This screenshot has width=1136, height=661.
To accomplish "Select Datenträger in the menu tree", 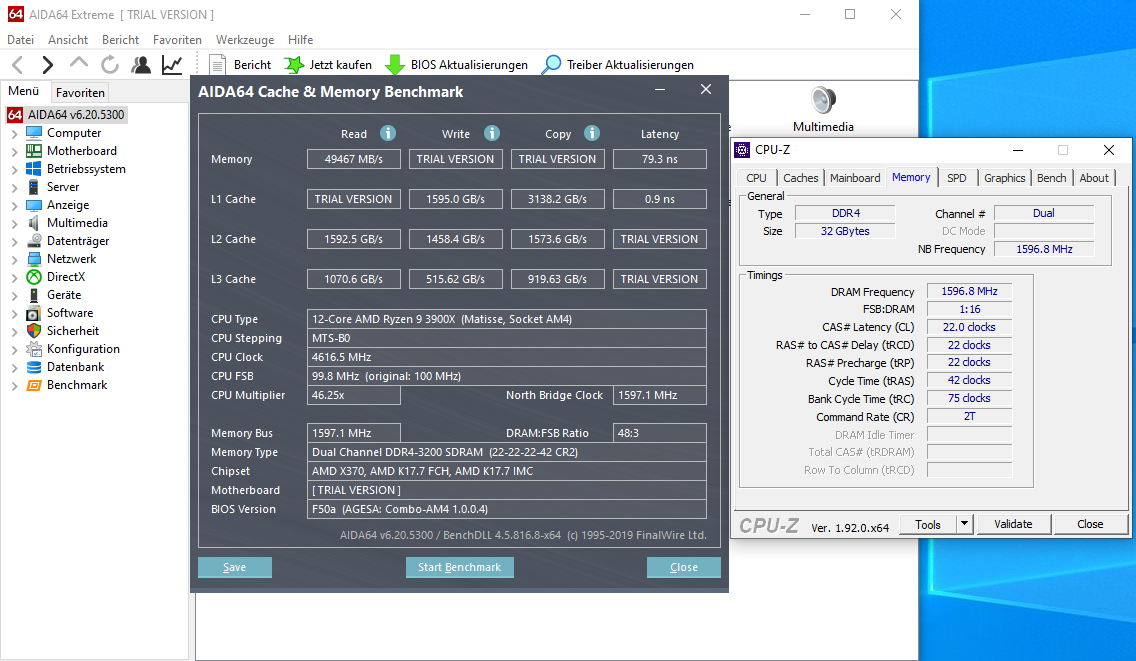I will (x=68, y=241).
